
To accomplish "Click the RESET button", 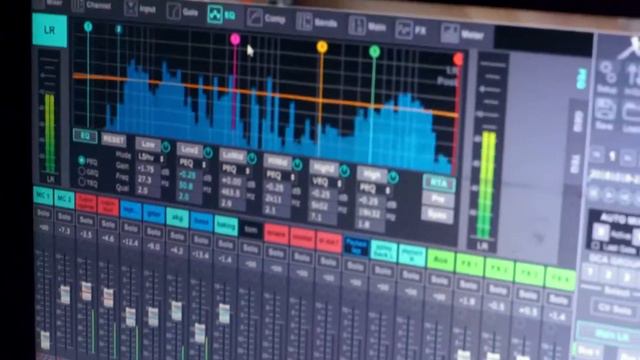I will (x=114, y=140).
